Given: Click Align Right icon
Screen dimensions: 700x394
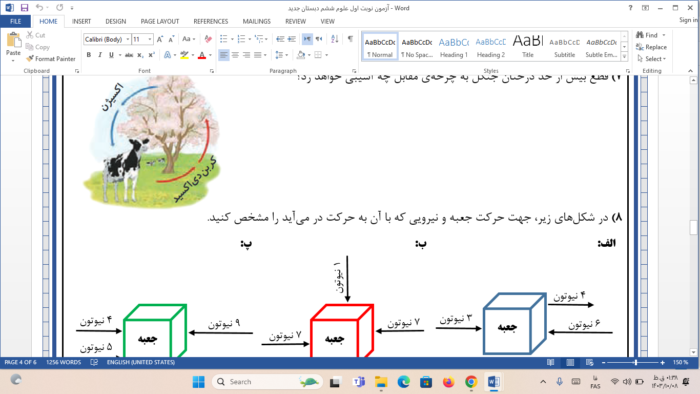Looking at the screenshot, I should click(246, 55).
